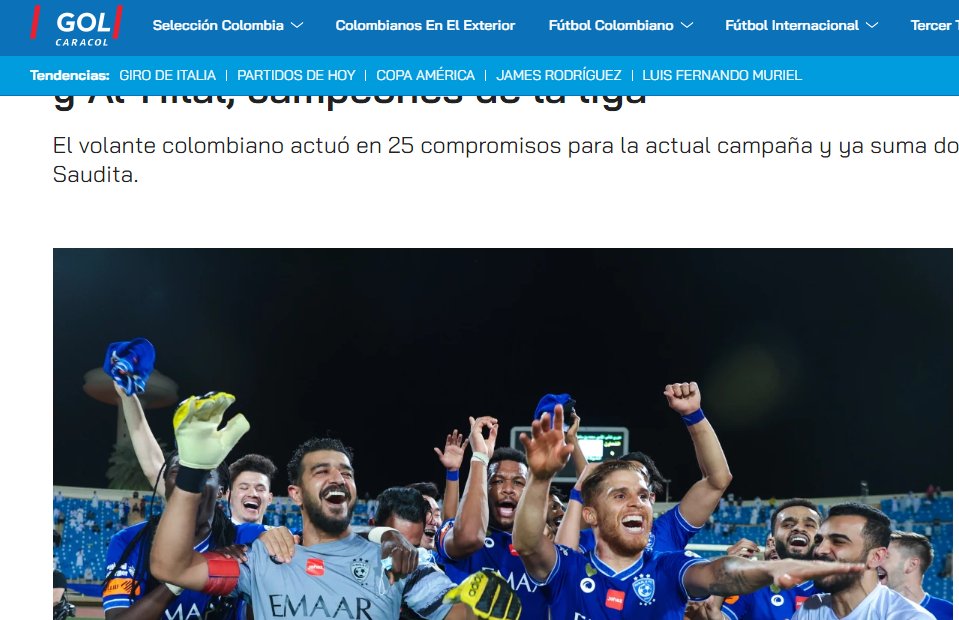Expand the Fútbol Internacional chevron arrow

[872, 26]
